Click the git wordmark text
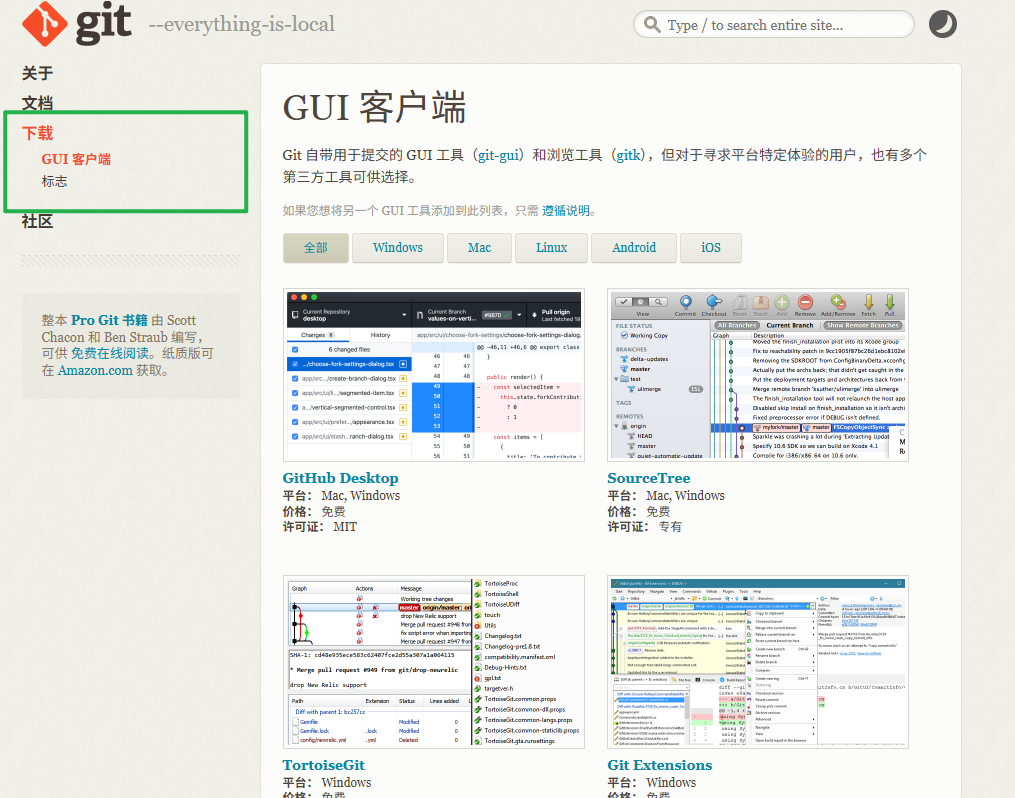 (x=104, y=23)
